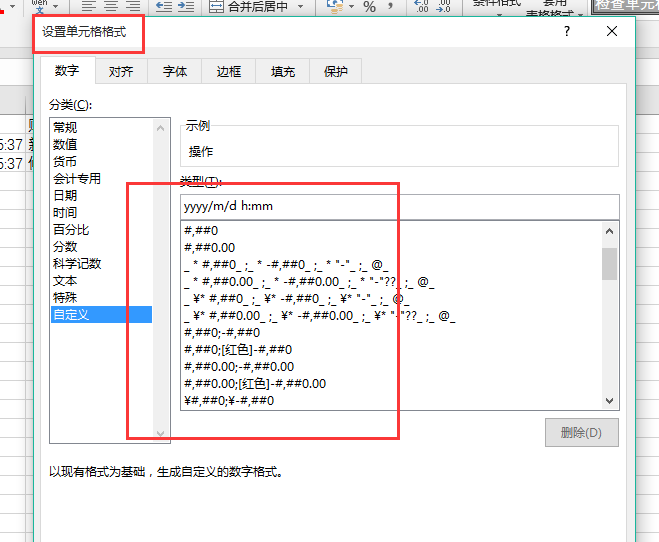
Task: Click increase decimal icon in ribbon
Action: pos(421,6)
